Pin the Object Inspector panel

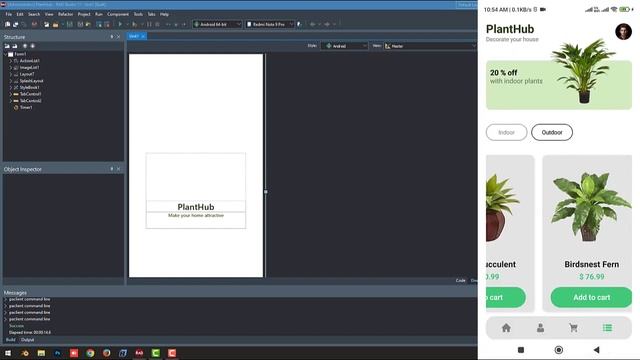pyautogui.click(x=112, y=169)
